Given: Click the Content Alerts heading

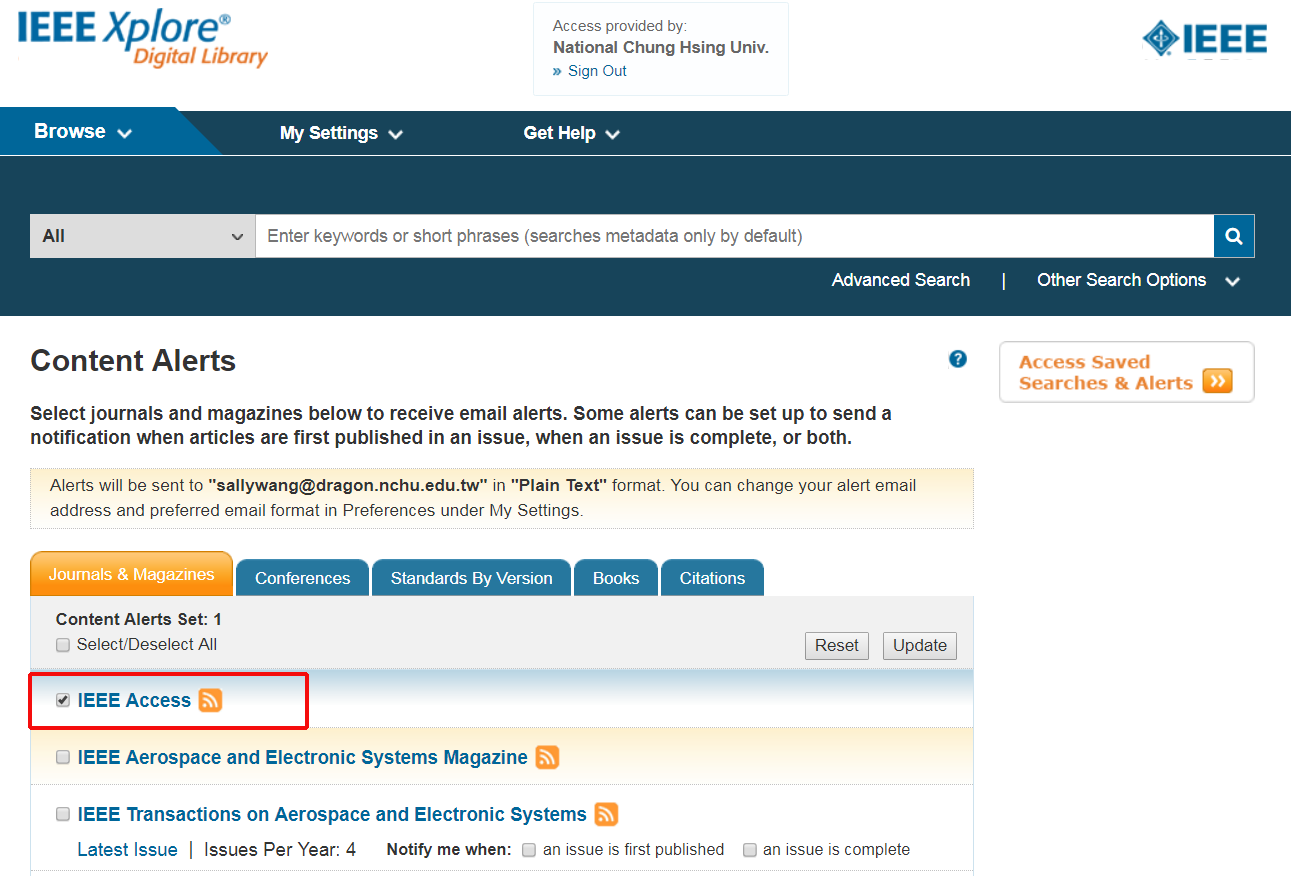Looking at the screenshot, I should (133, 361).
